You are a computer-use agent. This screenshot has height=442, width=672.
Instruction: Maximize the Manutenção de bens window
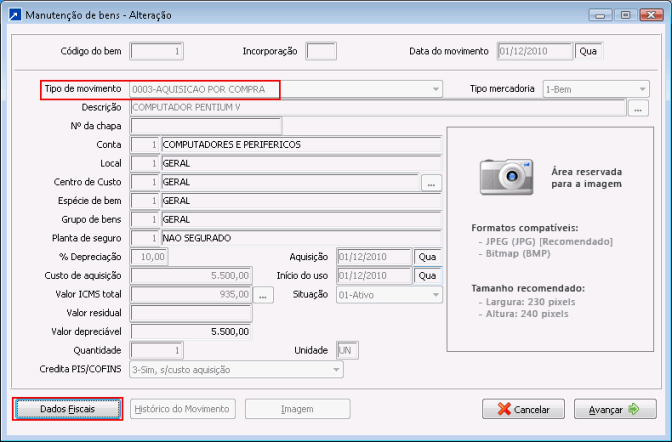626,15
